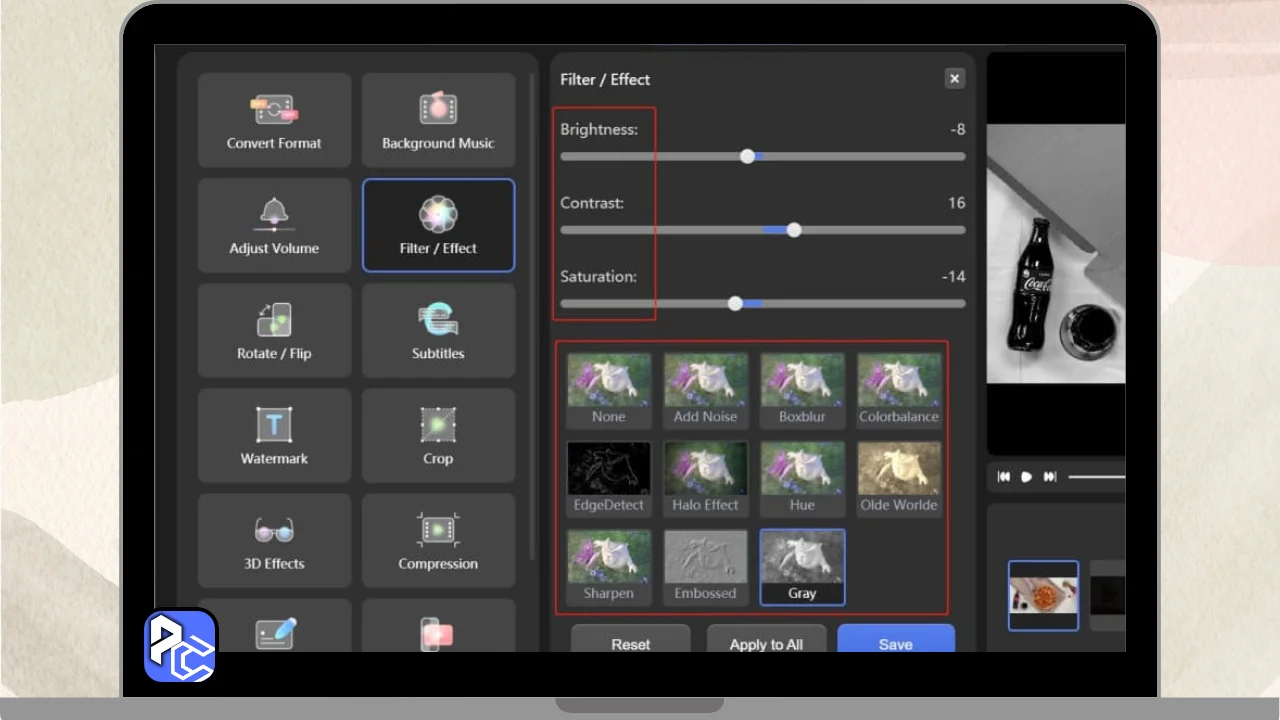This screenshot has height=720, width=1280.
Task: Open the Background Music tool
Action: [438, 120]
